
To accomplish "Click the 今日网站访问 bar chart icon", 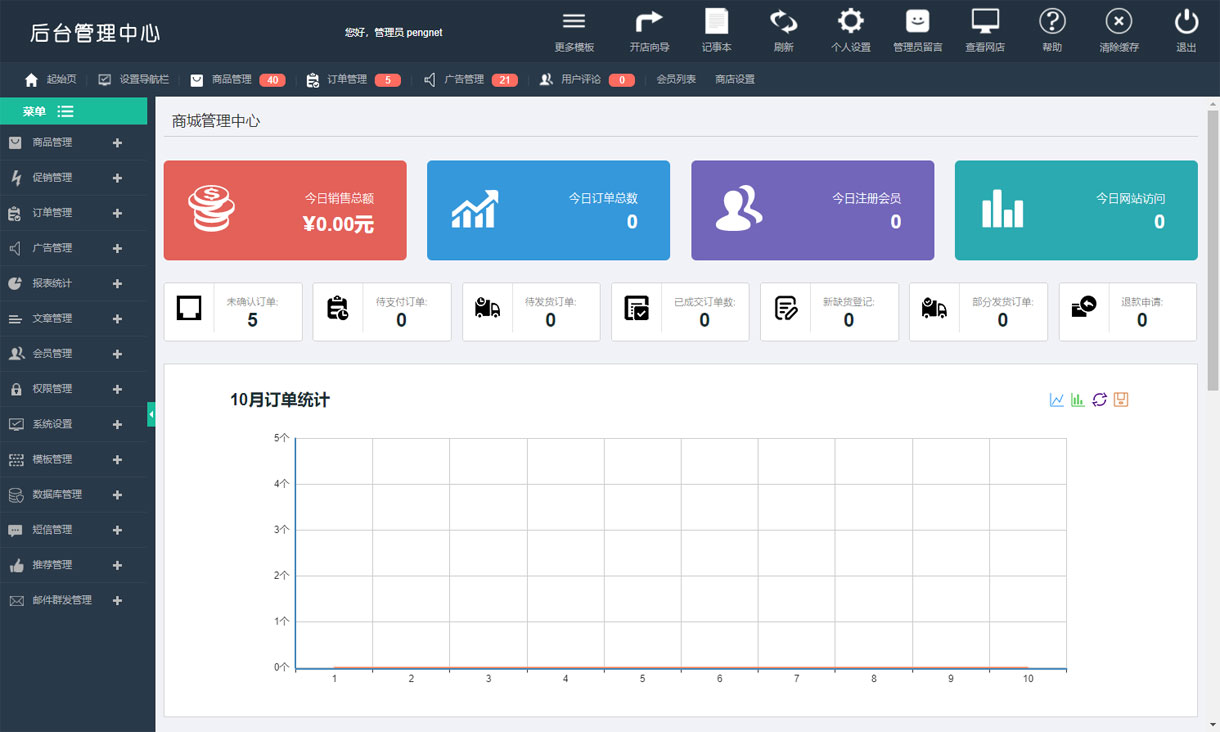I will (x=1003, y=209).
